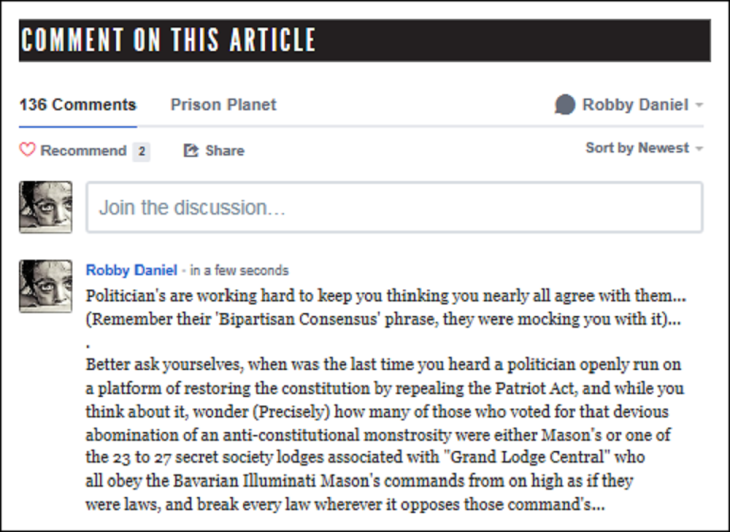The width and height of the screenshot is (730, 532).
Task: Focus the Join the discussion box
Action: [394, 207]
